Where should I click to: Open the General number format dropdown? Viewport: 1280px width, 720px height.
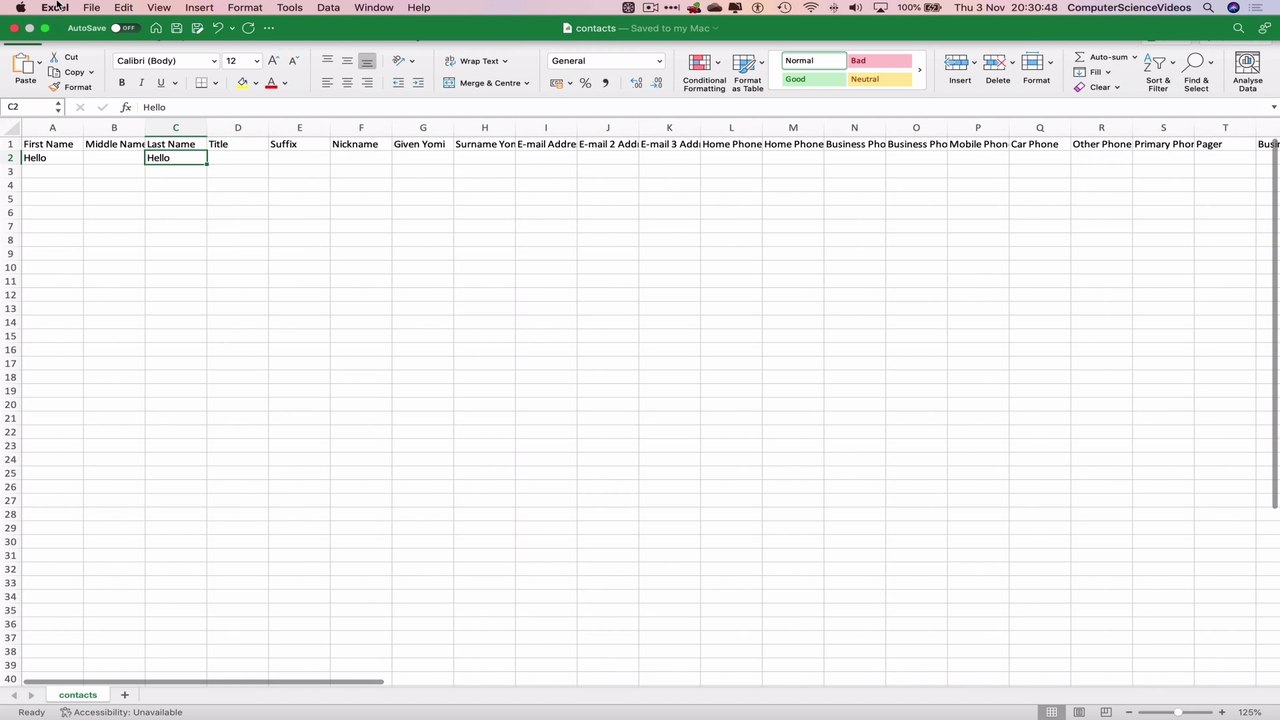606,61
